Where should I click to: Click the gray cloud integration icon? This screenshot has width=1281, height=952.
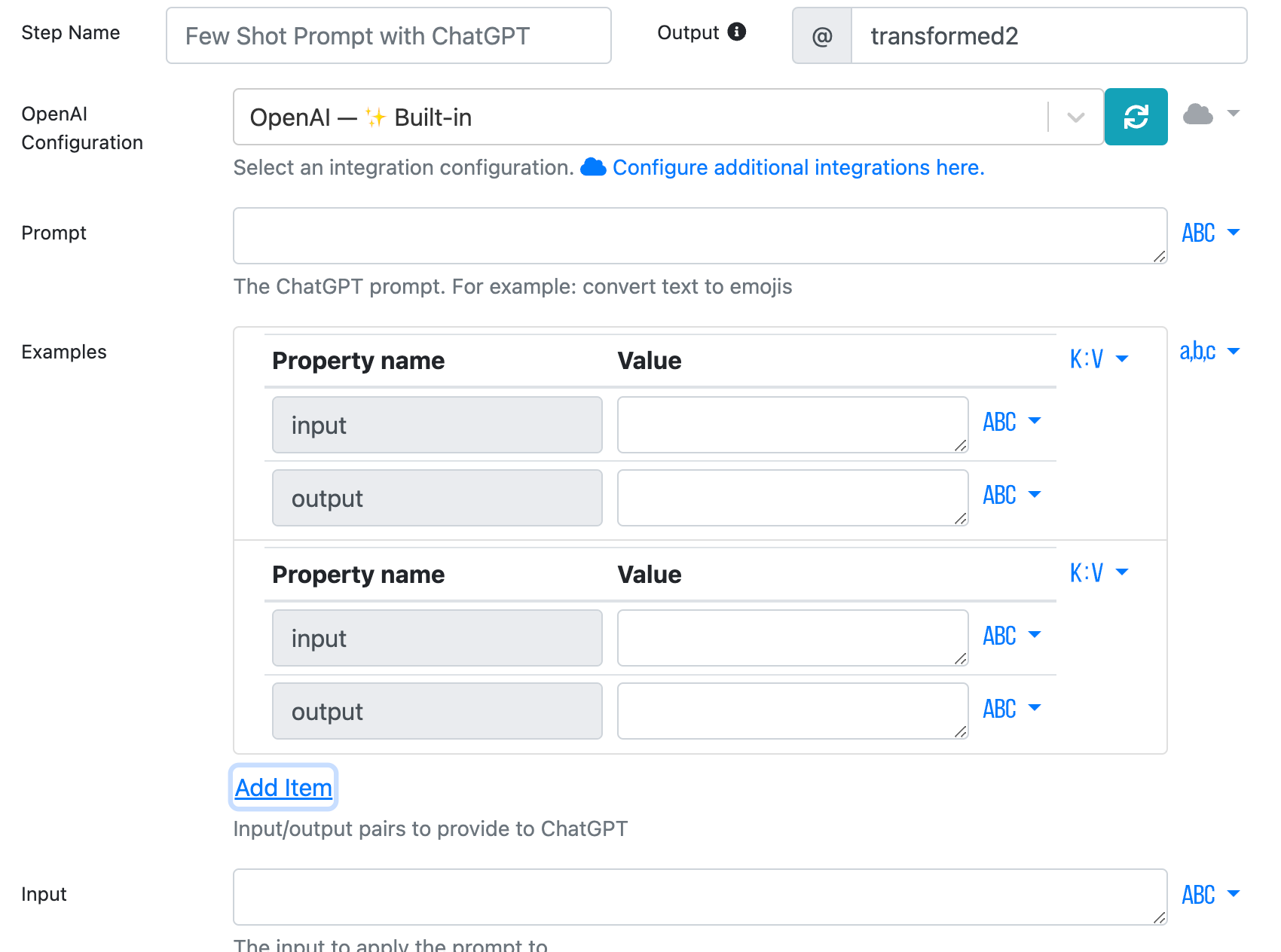tap(1197, 114)
